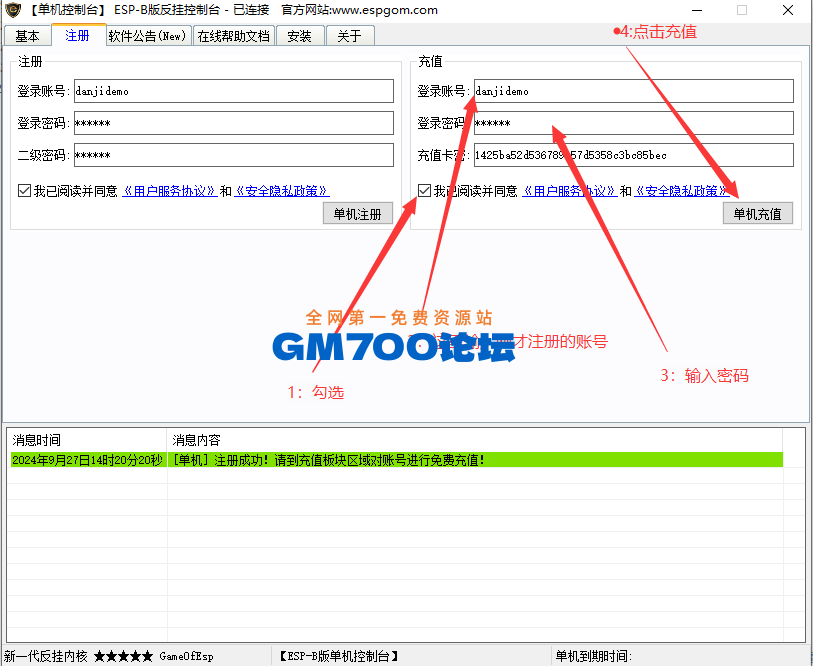Viewport: 813px width, 666px height.
Task: Go to the 安装 tab
Action: point(299,36)
